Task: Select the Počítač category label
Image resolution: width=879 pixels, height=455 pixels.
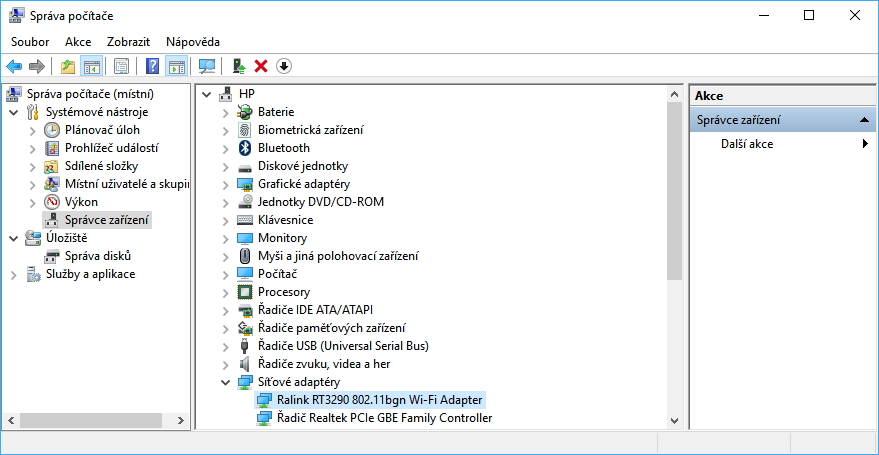Action: click(277, 274)
